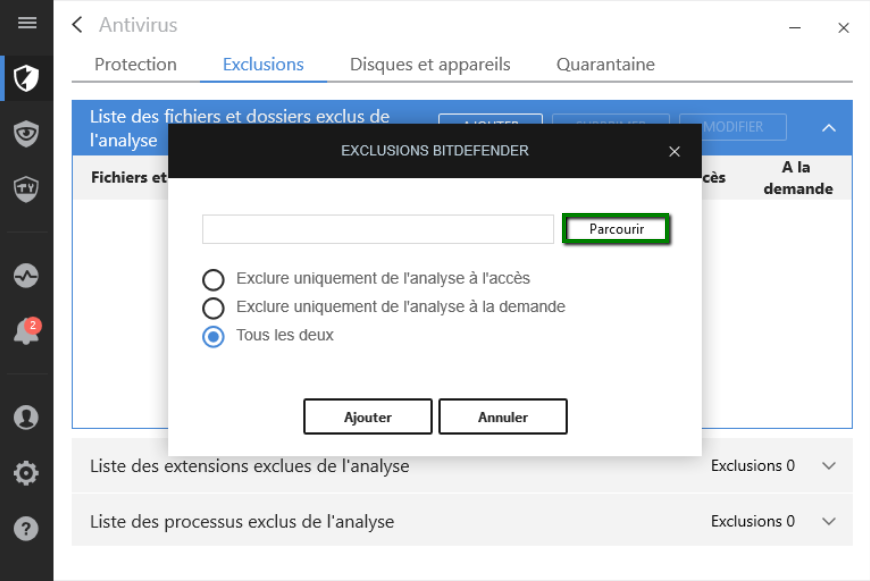870x581 pixels.
Task: Open the user account icon
Action: coord(27,417)
